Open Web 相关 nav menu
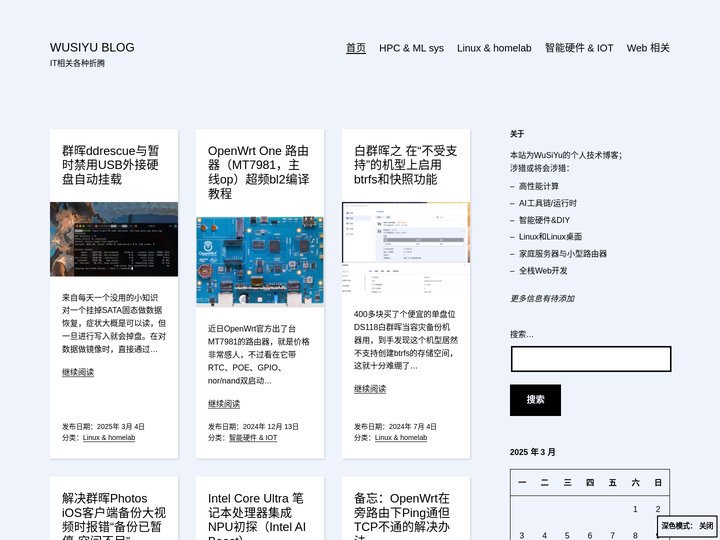720x540 pixels. click(x=648, y=48)
